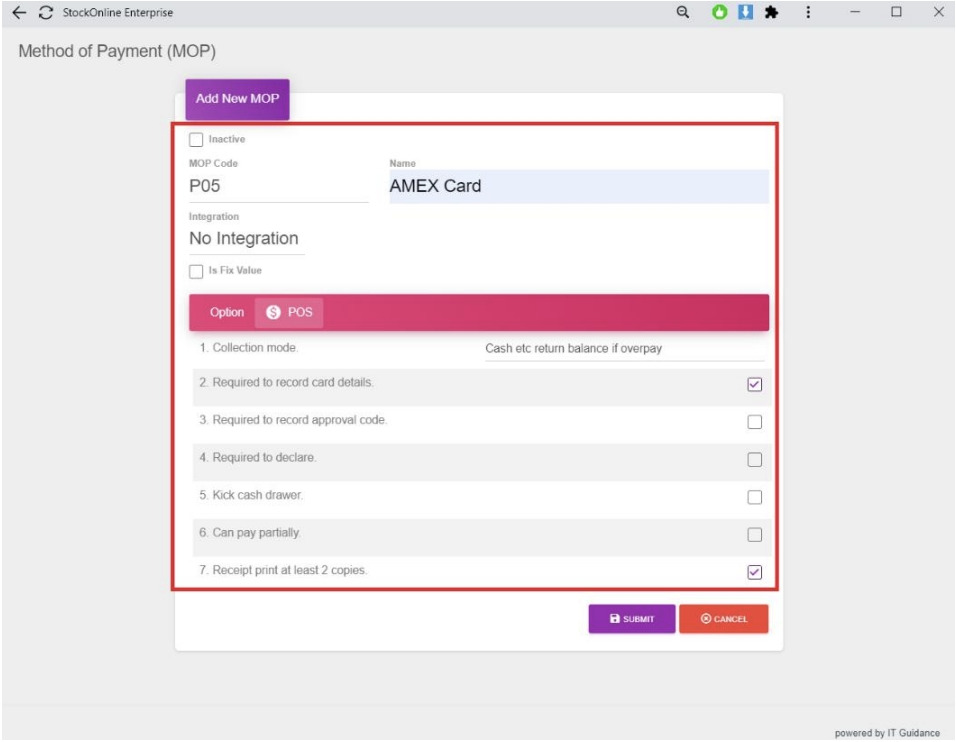956x742 pixels.
Task: Select the Option tab
Action: coord(227,312)
